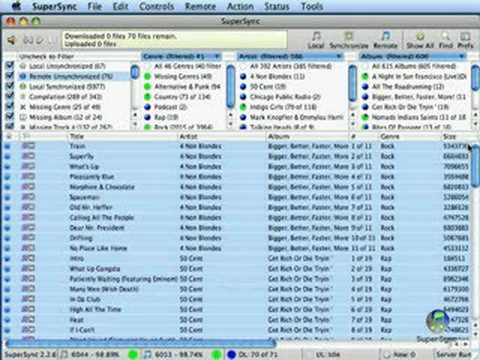The width and height of the screenshot is (480, 360).
Task: Click the green dot beside Alternative & Punk
Action: tap(147, 87)
